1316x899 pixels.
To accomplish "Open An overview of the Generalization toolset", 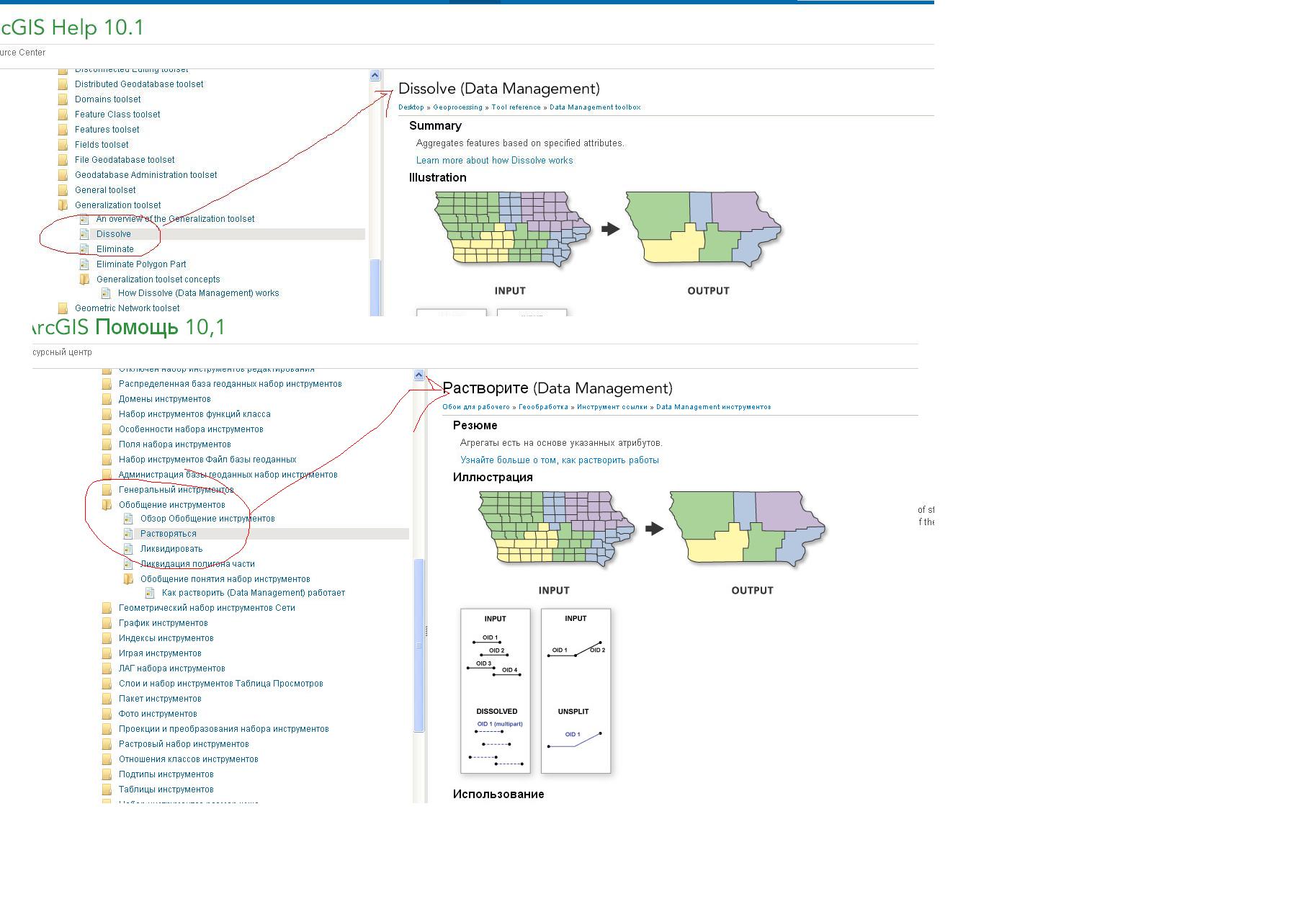I will (x=175, y=219).
